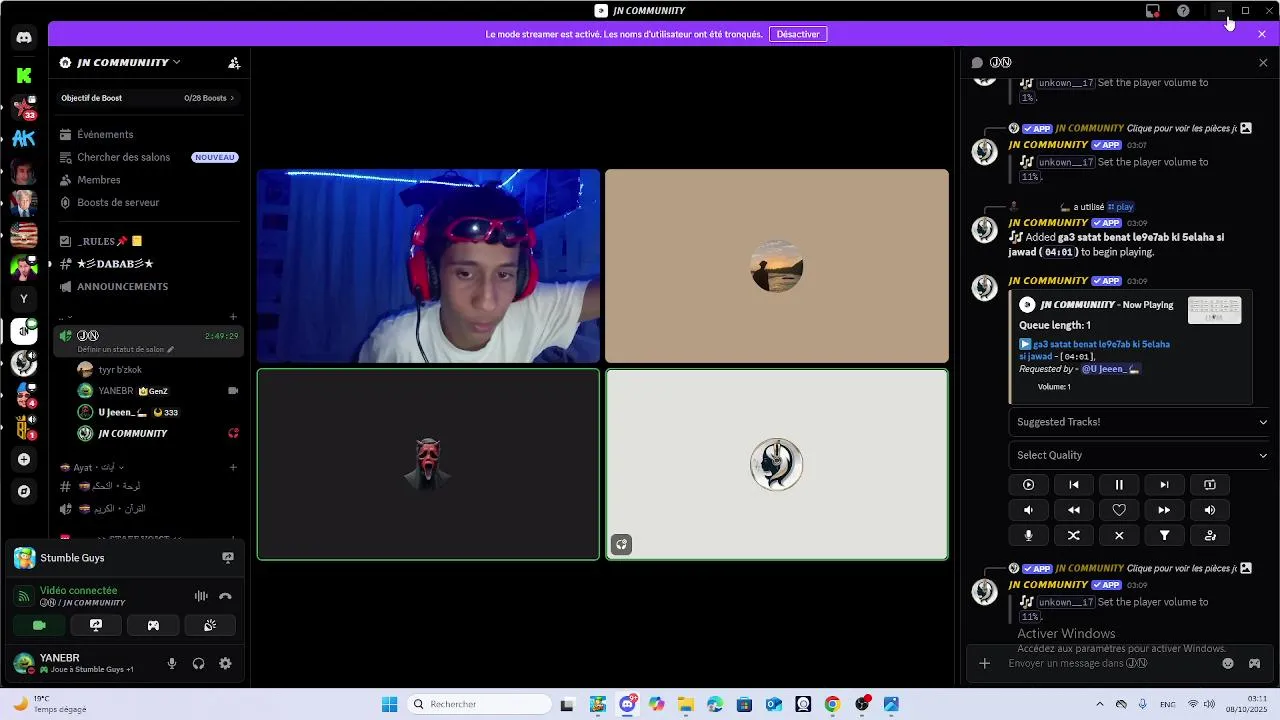Open the soundboard button in voice panel
Image resolution: width=1280 pixels, height=720 pixels.
(x=210, y=625)
